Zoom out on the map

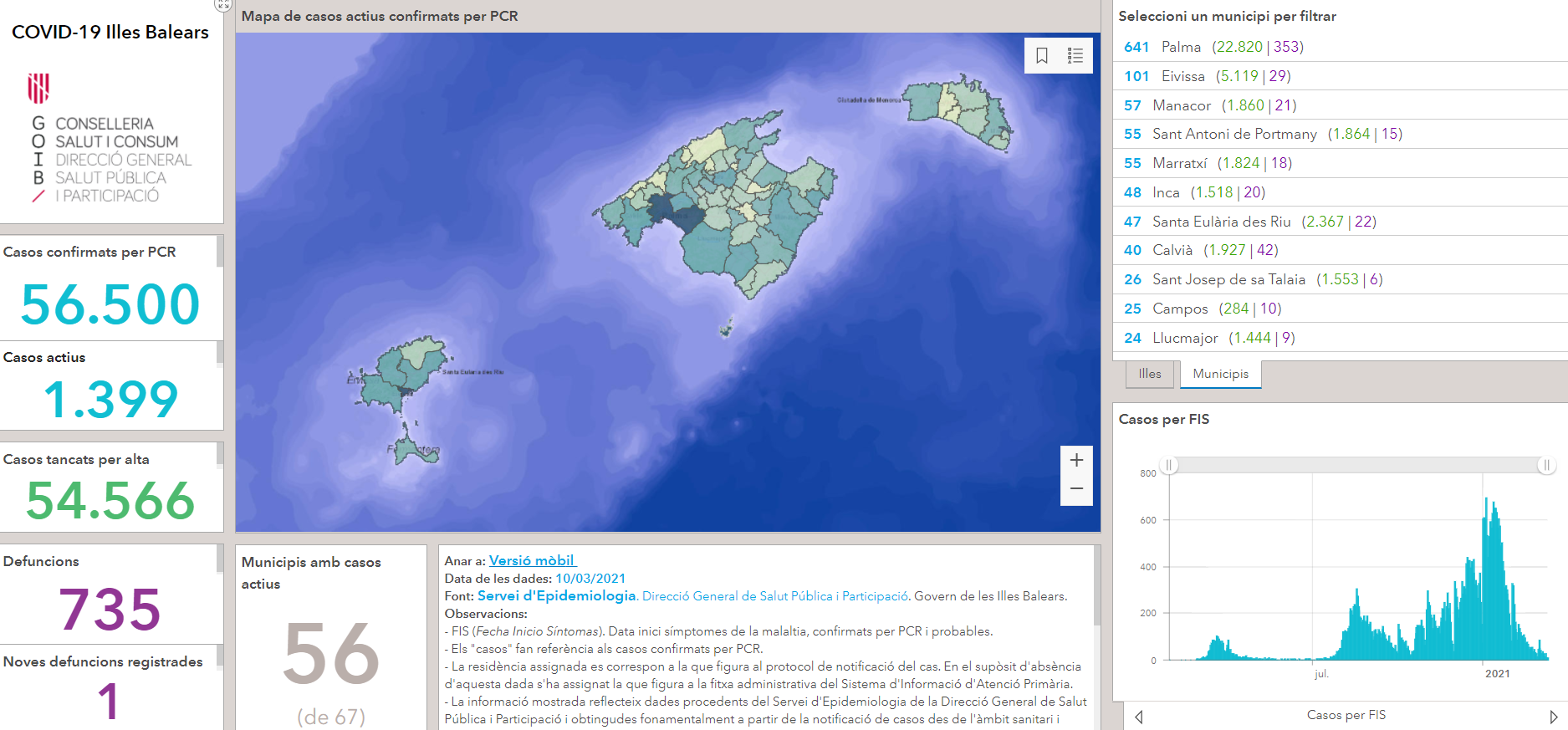coord(1076,489)
